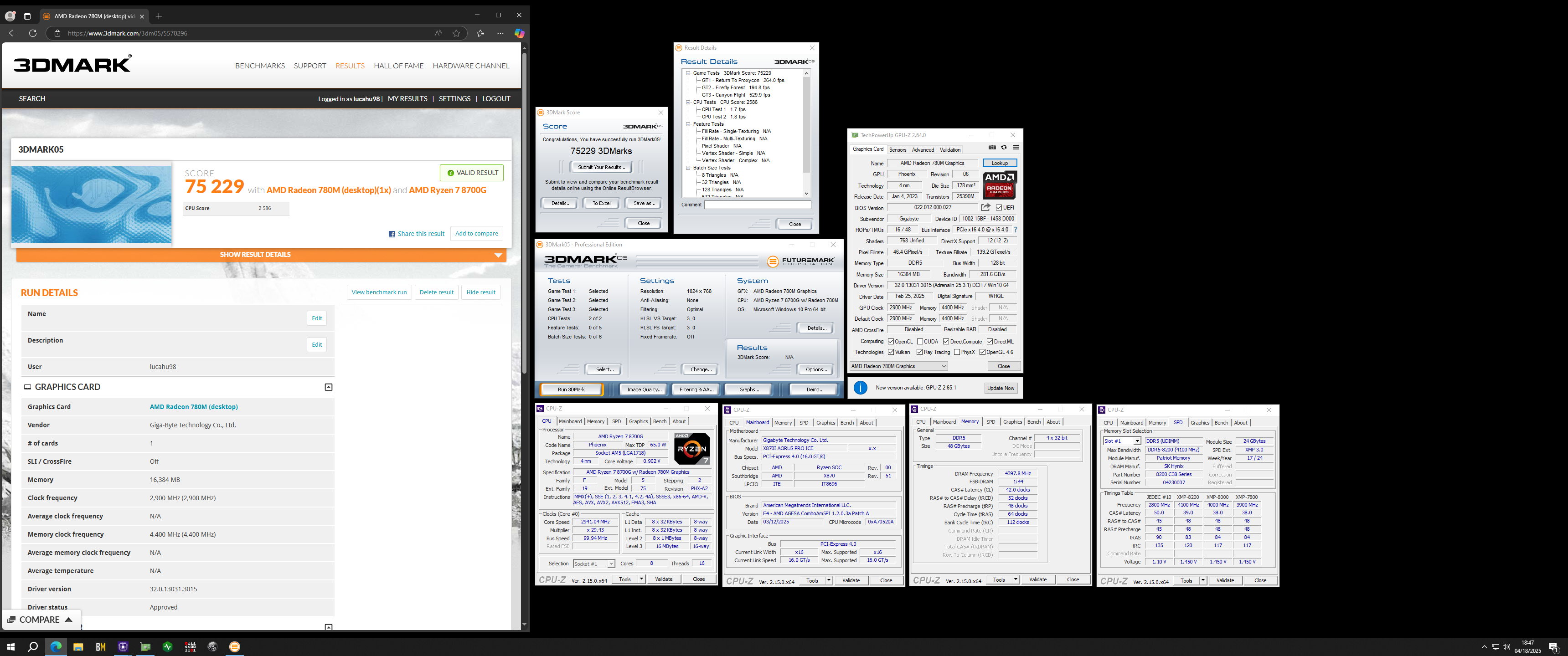
Task: Click Submit Your Results button
Action: pyautogui.click(x=601, y=167)
